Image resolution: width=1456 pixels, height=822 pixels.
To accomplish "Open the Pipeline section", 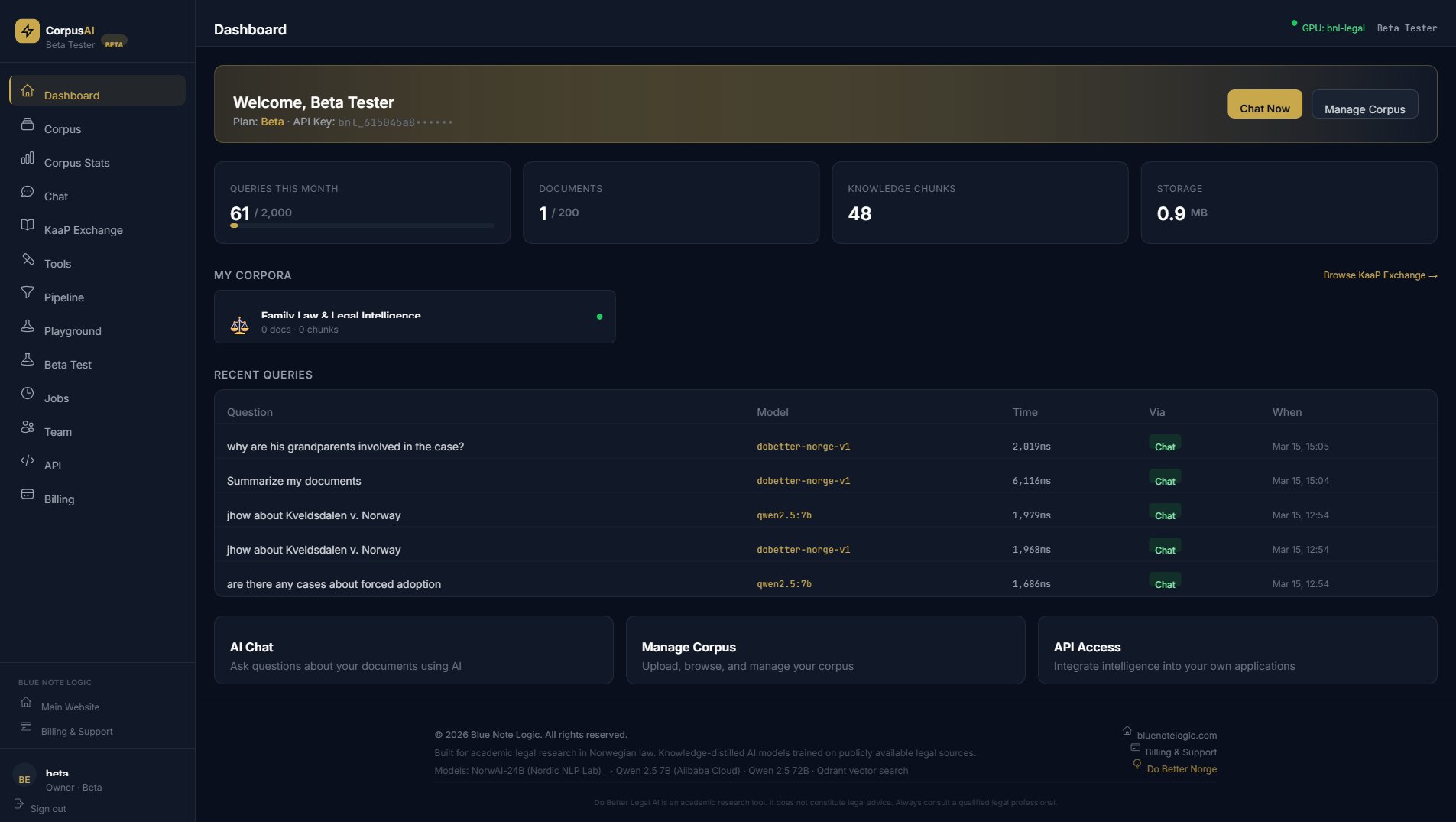I will tap(63, 297).
